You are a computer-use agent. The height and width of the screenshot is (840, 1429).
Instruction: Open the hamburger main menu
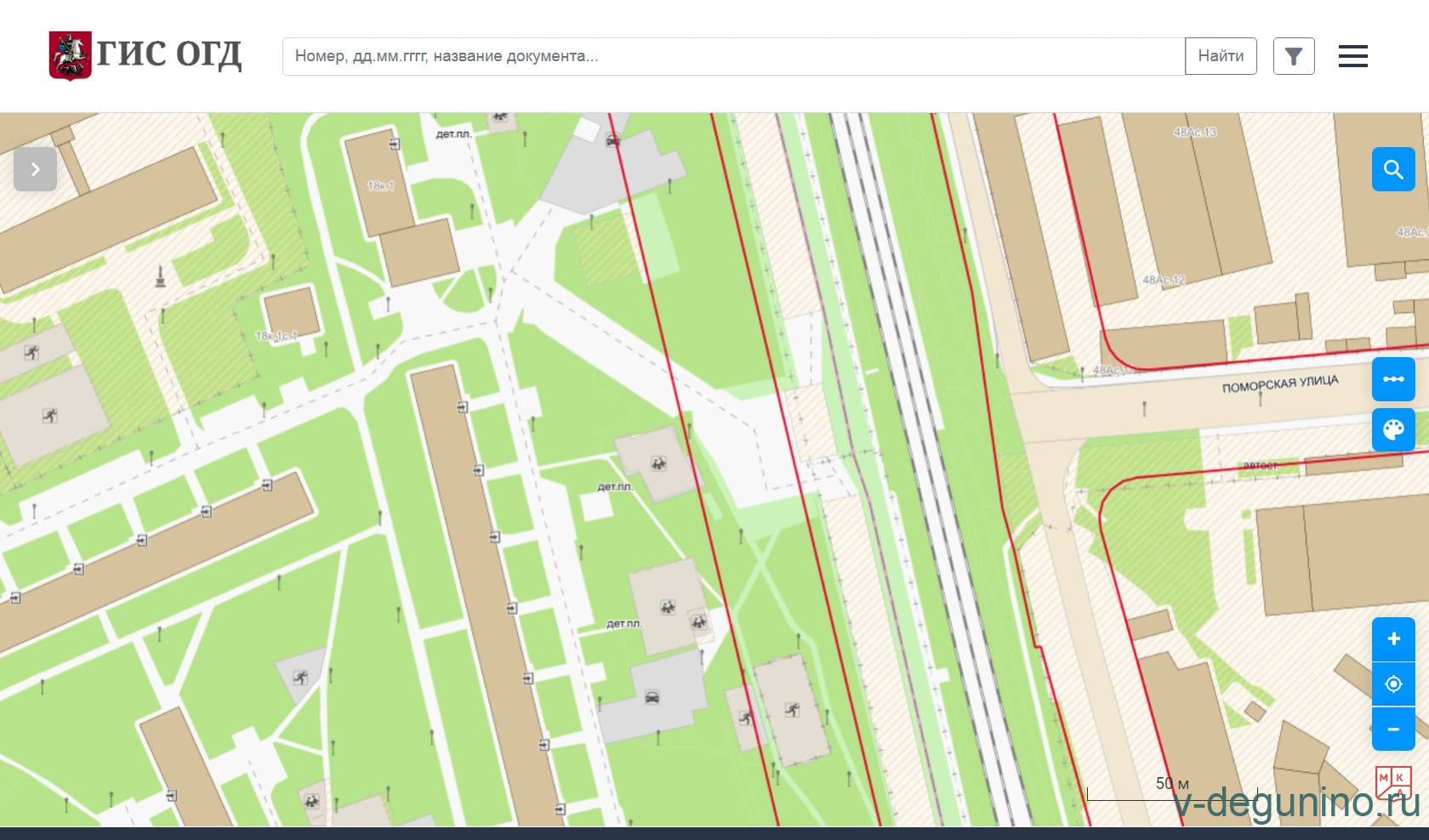coord(1352,56)
